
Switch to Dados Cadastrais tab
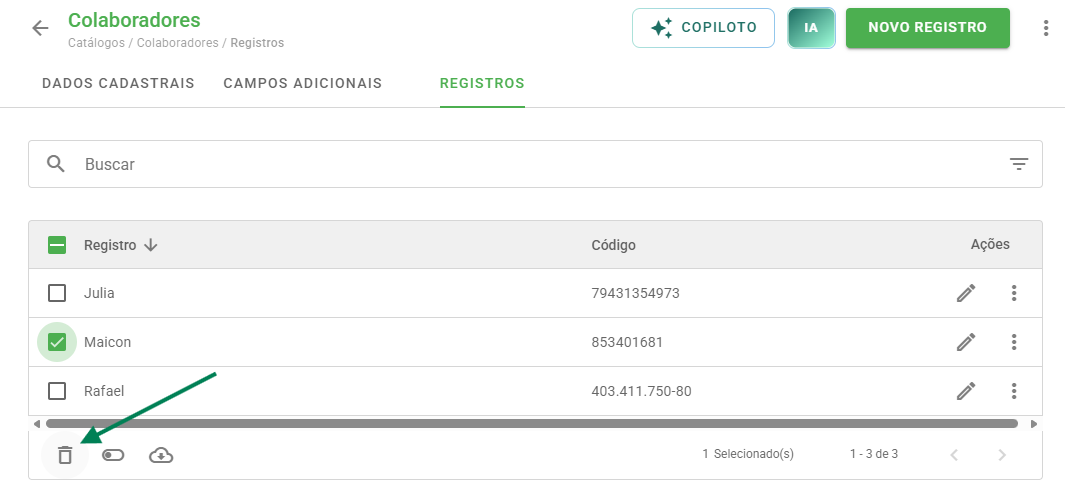point(118,84)
